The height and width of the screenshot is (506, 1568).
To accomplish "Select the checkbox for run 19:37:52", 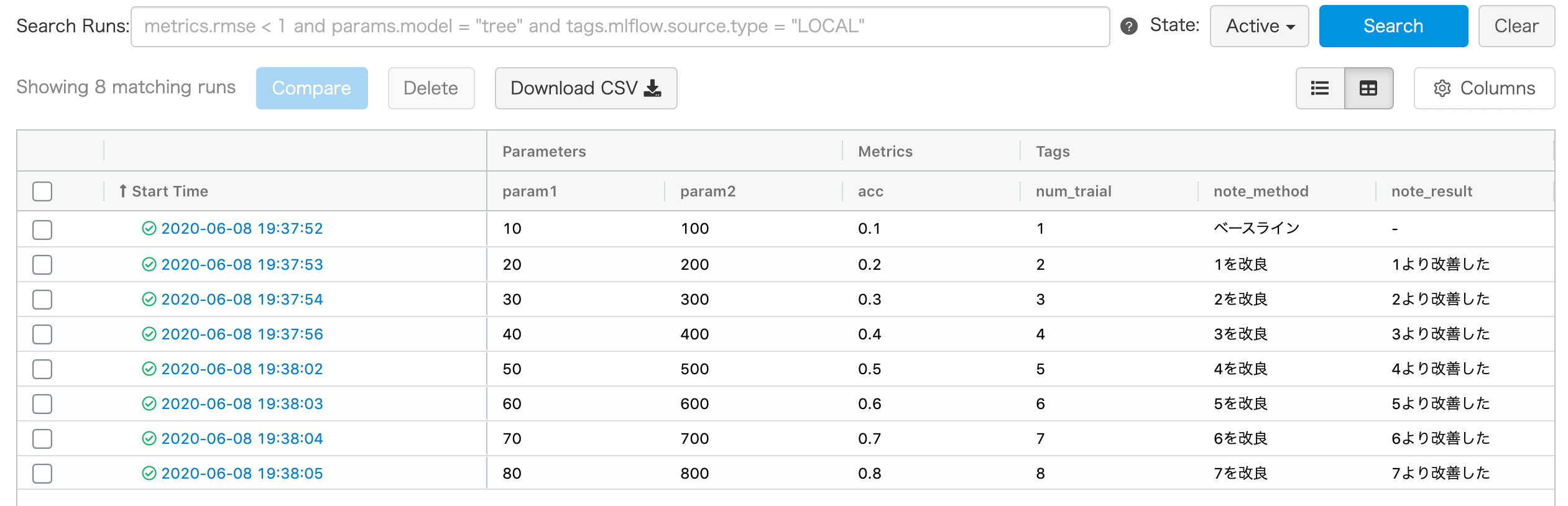I will point(42,229).
